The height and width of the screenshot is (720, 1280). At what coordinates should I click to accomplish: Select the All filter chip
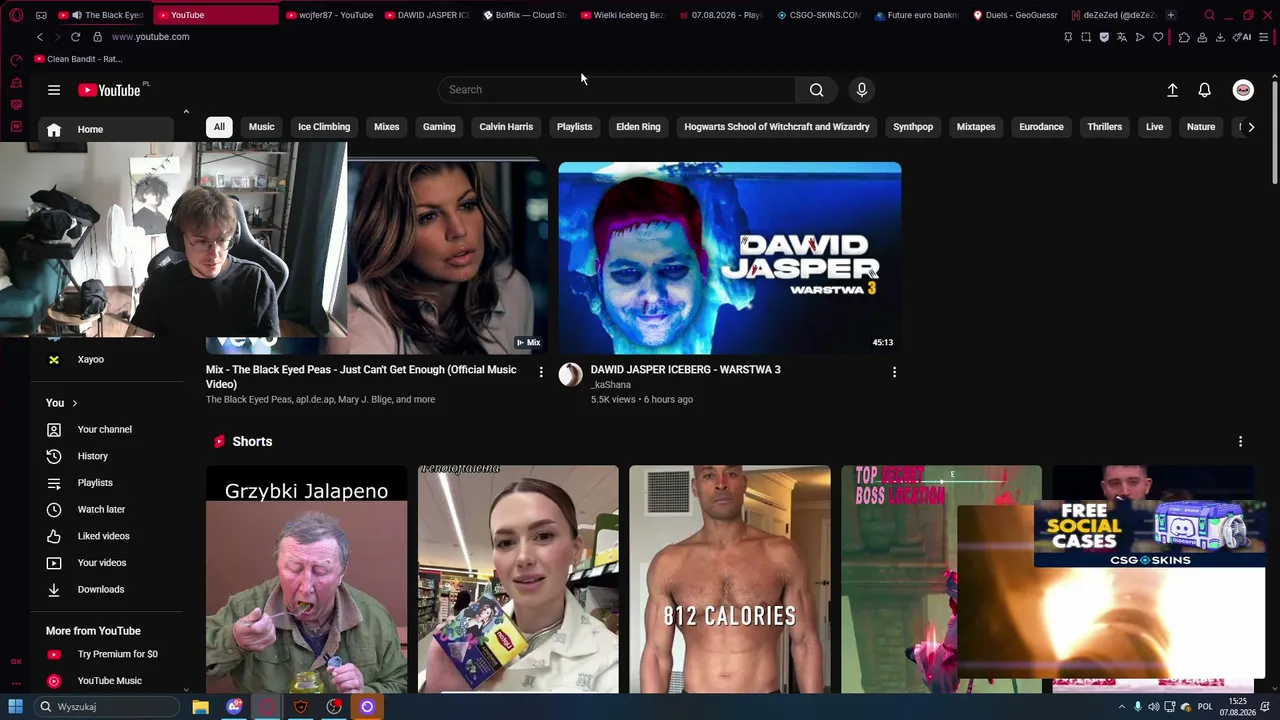point(219,127)
